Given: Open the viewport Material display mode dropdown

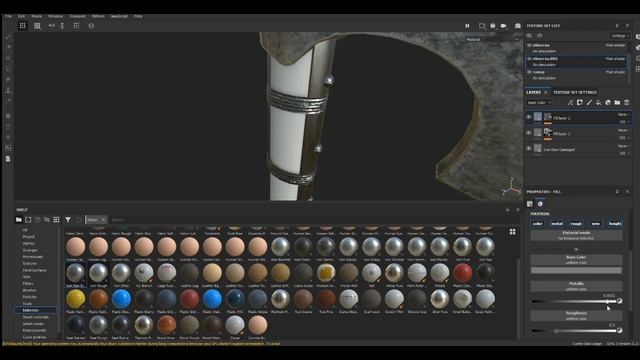Looking at the screenshot, I should click(493, 40).
